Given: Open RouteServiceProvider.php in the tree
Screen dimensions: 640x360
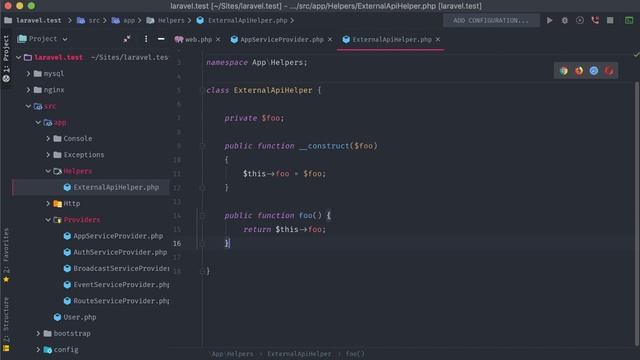Looking at the screenshot, I should click(x=121, y=301).
